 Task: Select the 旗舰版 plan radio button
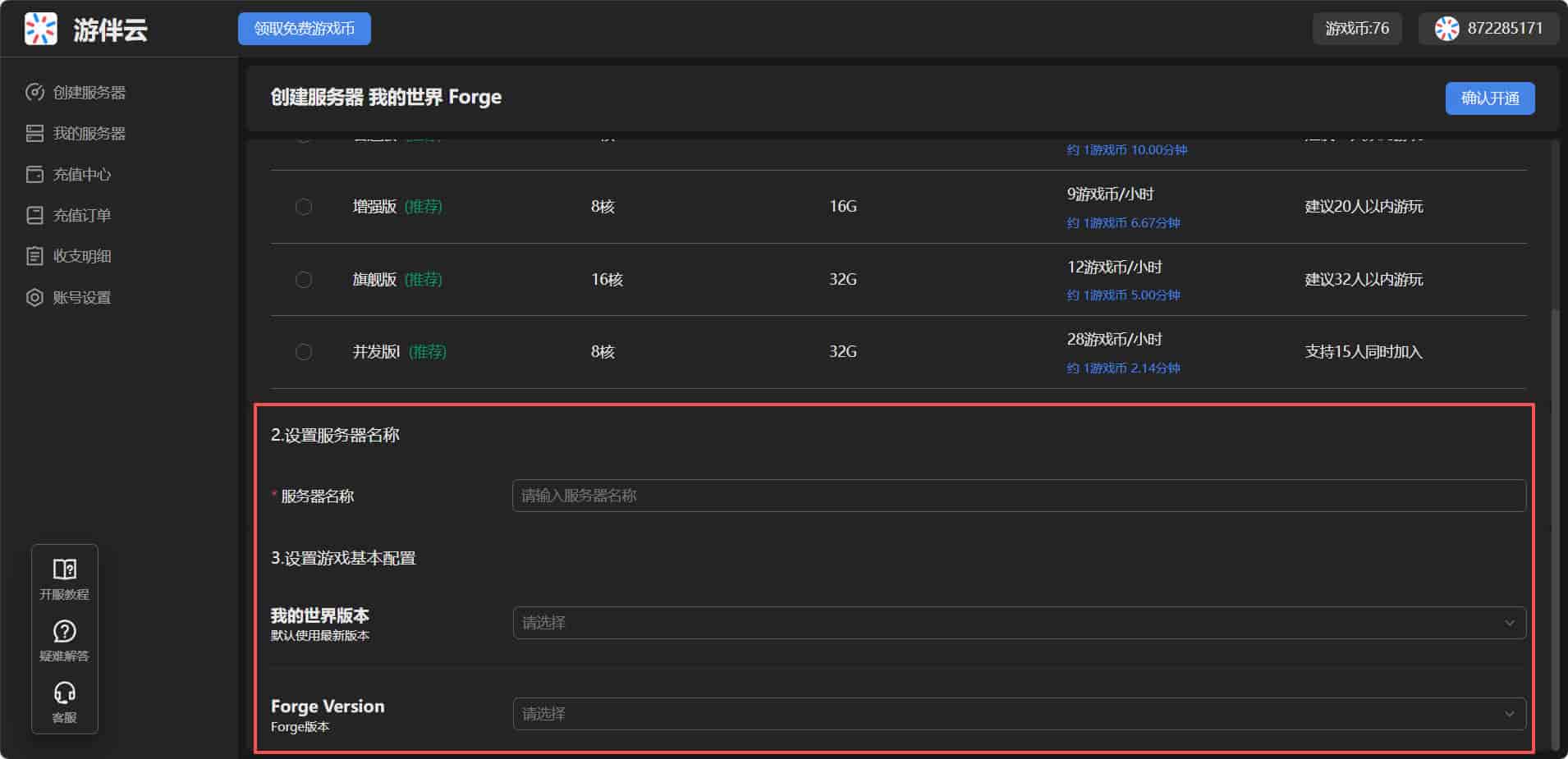304,280
